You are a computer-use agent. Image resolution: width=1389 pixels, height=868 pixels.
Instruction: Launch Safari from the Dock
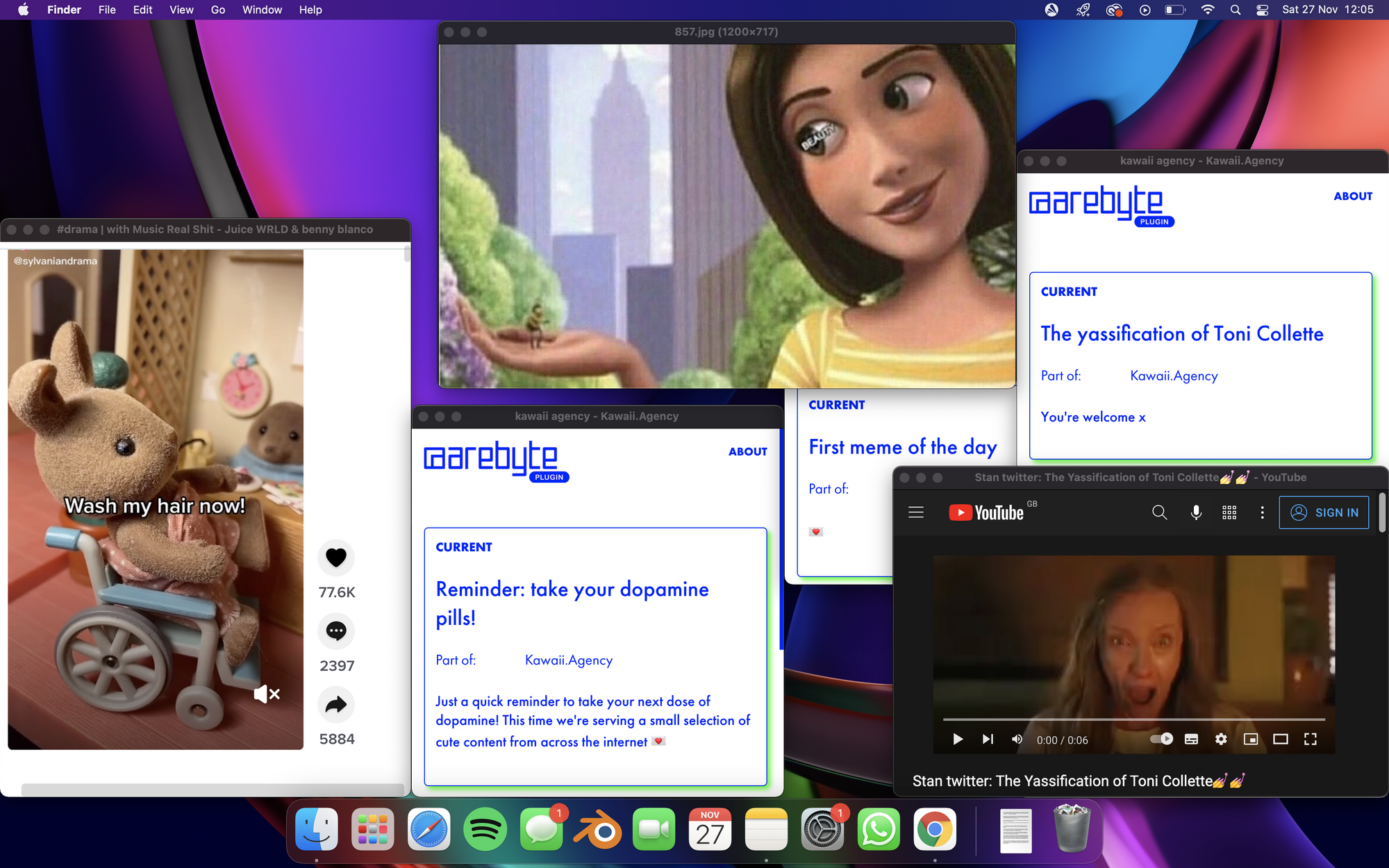[x=429, y=829]
